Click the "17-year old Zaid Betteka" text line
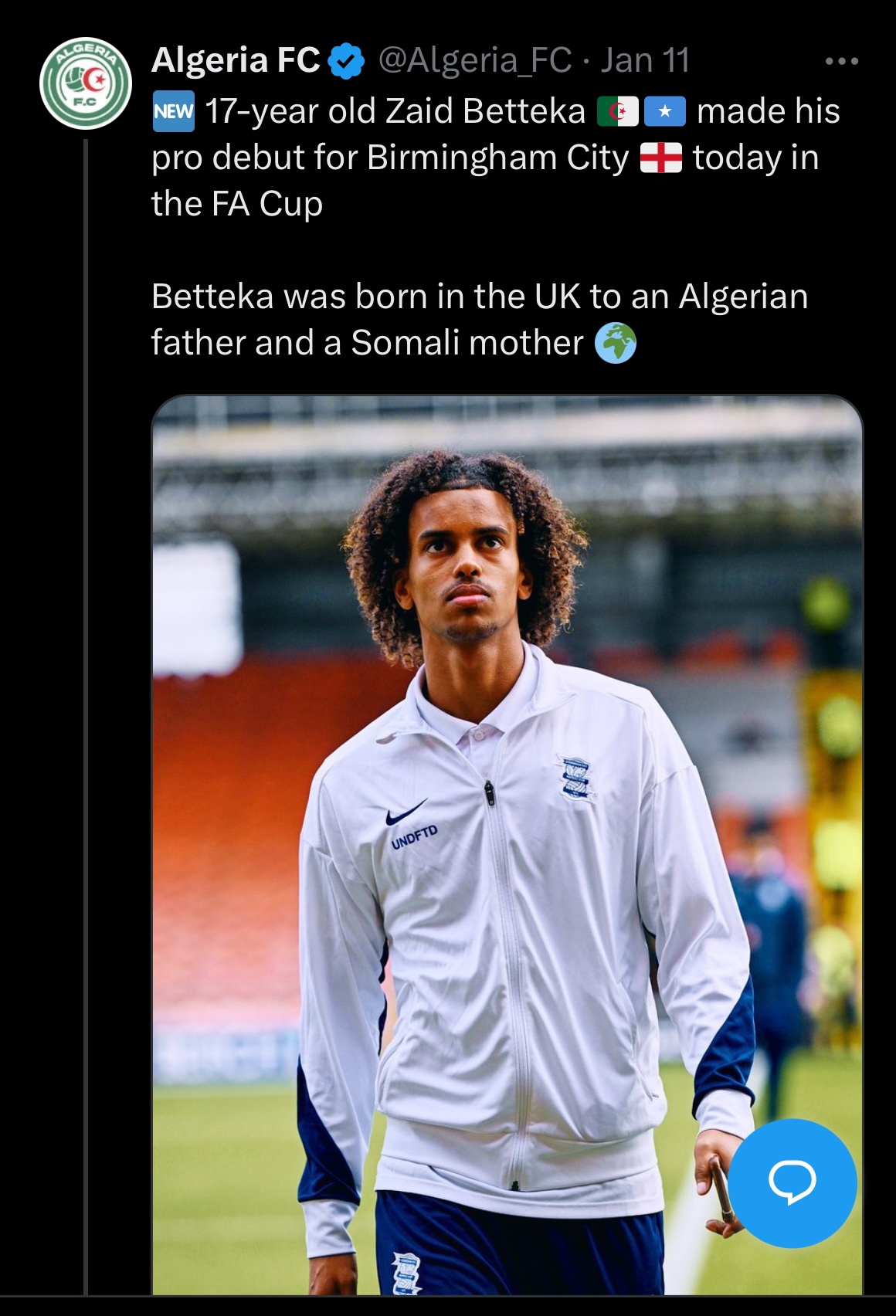 [x=395, y=111]
